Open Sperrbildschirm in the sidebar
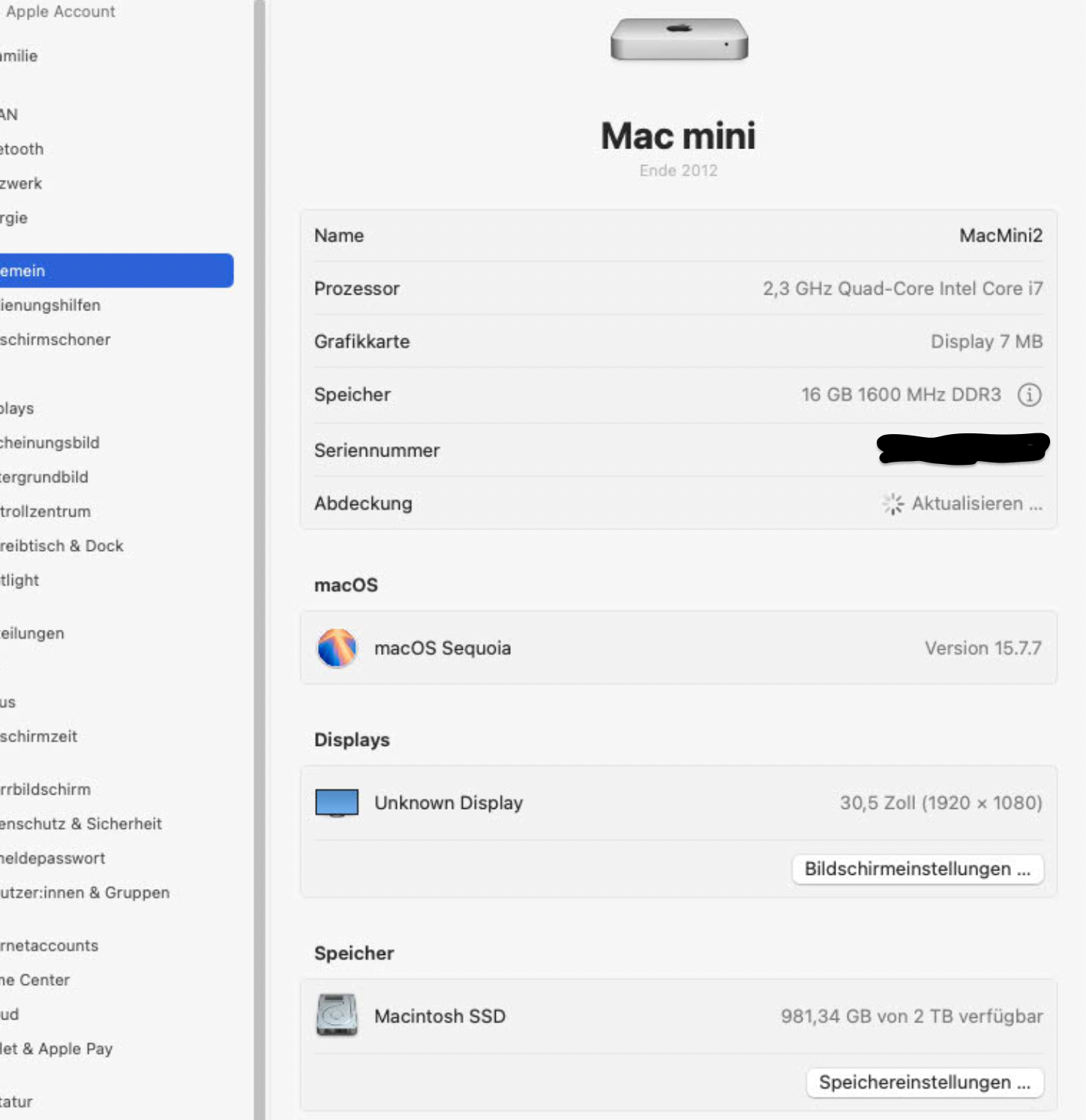This screenshot has height=1120, width=1086. click(46, 789)
